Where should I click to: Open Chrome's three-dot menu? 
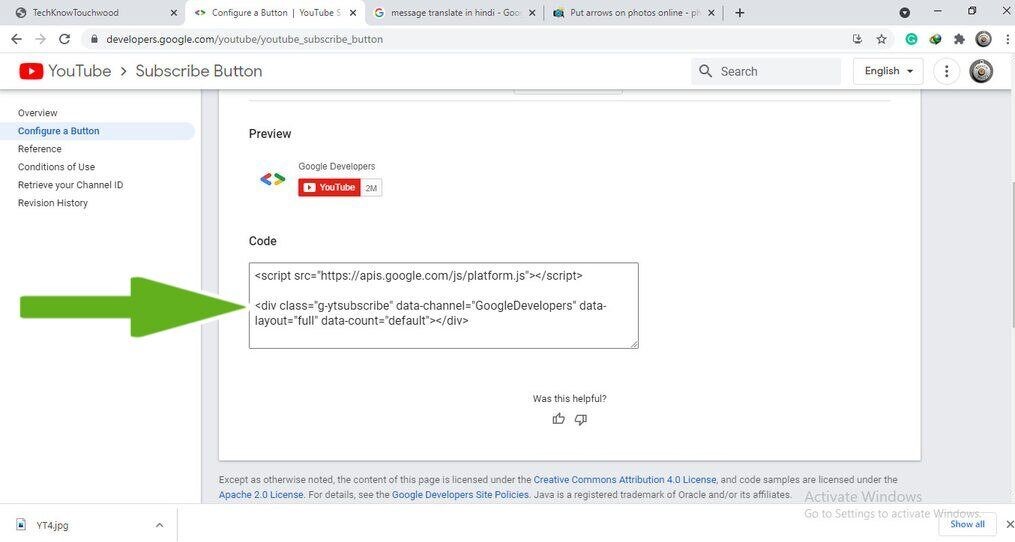click(1007, 40)
